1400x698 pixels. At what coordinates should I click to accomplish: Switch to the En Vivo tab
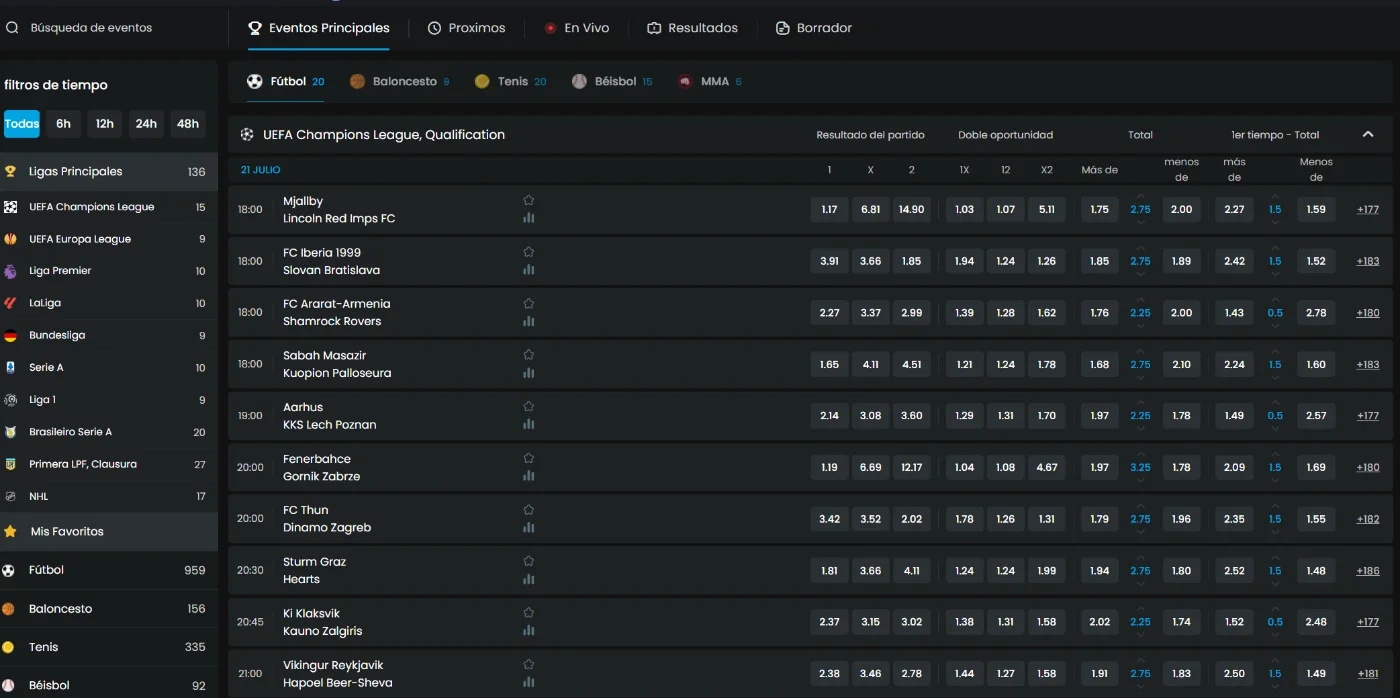coord(577,28)
